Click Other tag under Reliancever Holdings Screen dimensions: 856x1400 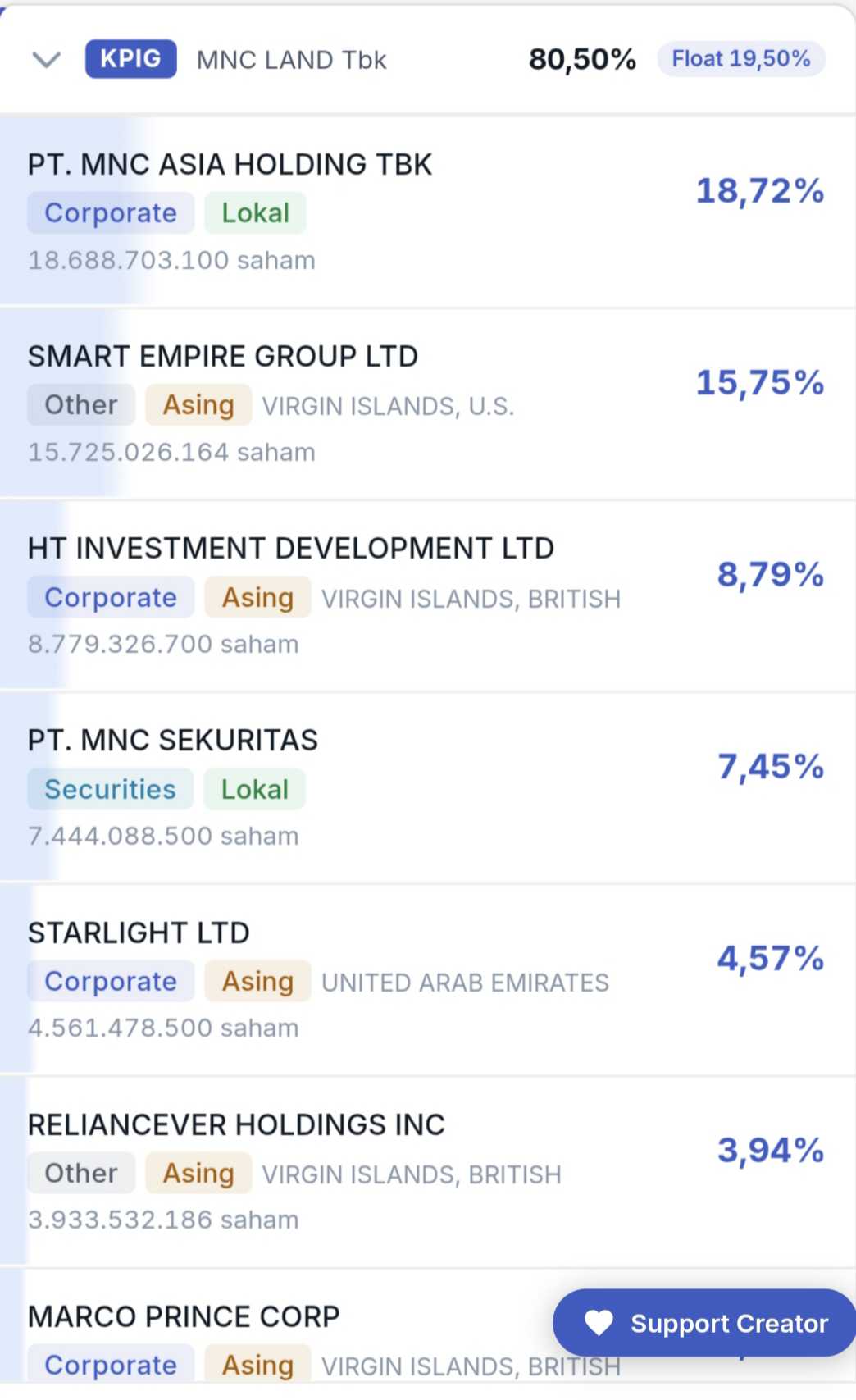[80, 1174]
